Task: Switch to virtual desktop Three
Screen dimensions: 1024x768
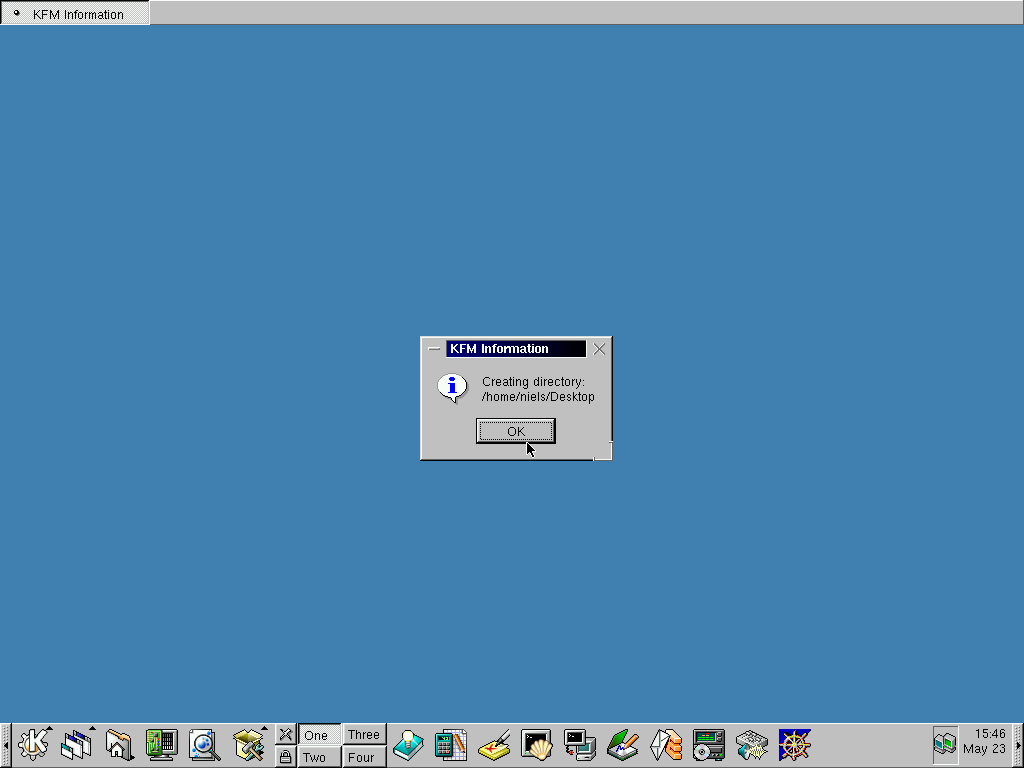Action: [x=364, y=735]
